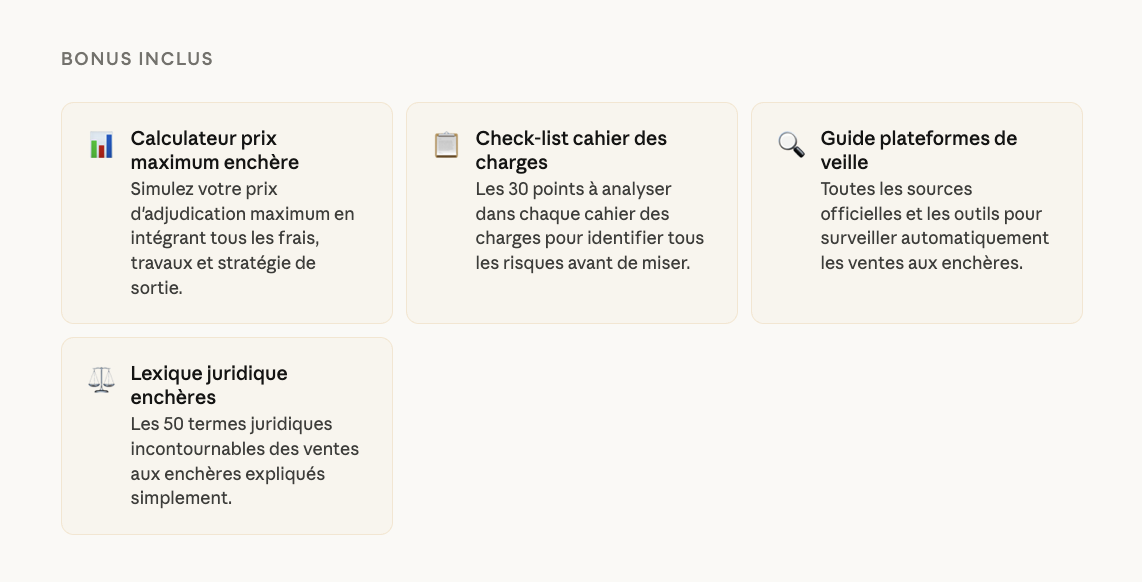The image size is (1142, 582).
Task: Open the 'Guide plateformes de veille' title
Action: tap(918, 150)
